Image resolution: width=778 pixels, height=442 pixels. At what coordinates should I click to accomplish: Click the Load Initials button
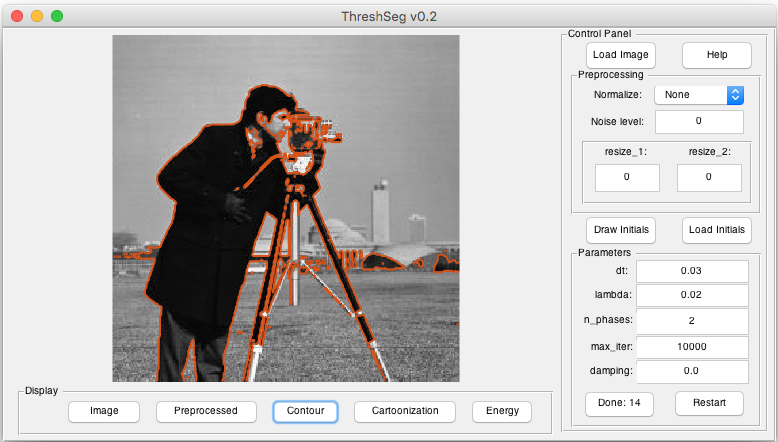(716, 230)
